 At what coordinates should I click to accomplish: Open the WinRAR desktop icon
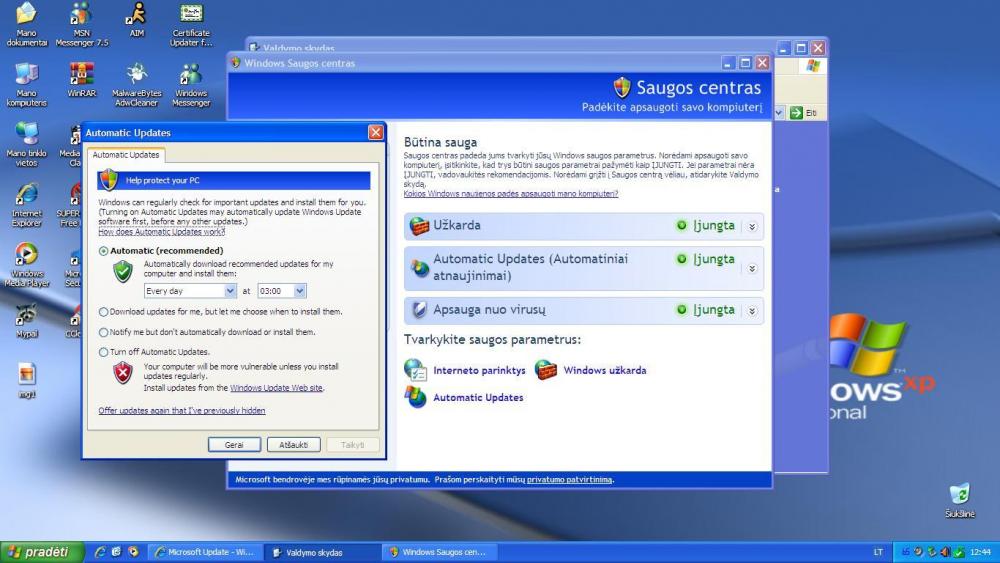coord(81,75)
